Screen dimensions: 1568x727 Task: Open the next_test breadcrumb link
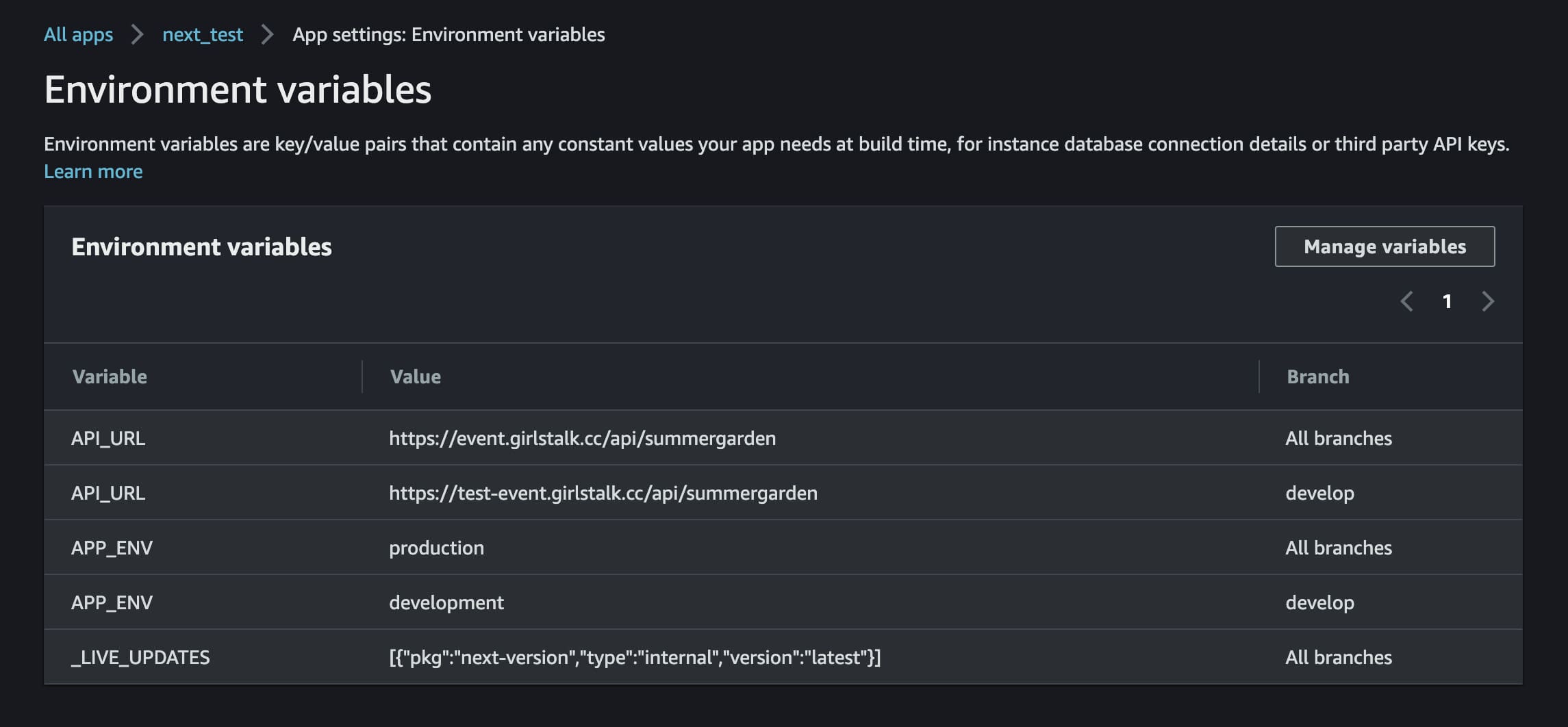(202, 34)
